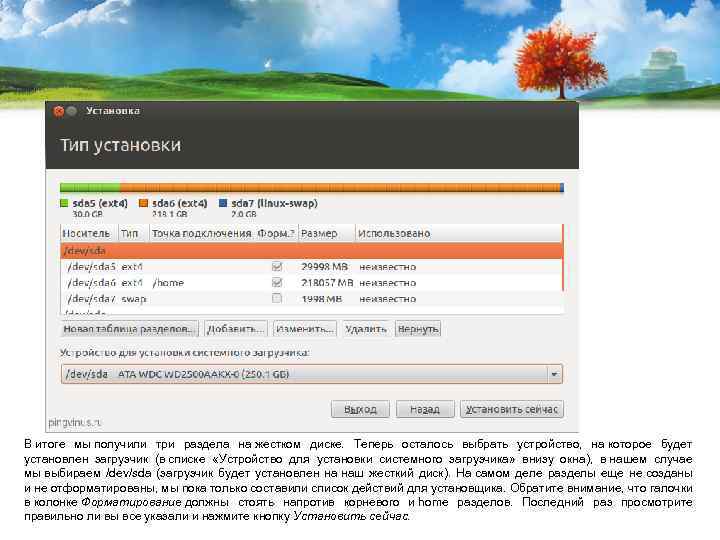This screenshot has width=720, height=540.
Task: Sort by the Точка подключения column header
Action: [x=202, y=233]
